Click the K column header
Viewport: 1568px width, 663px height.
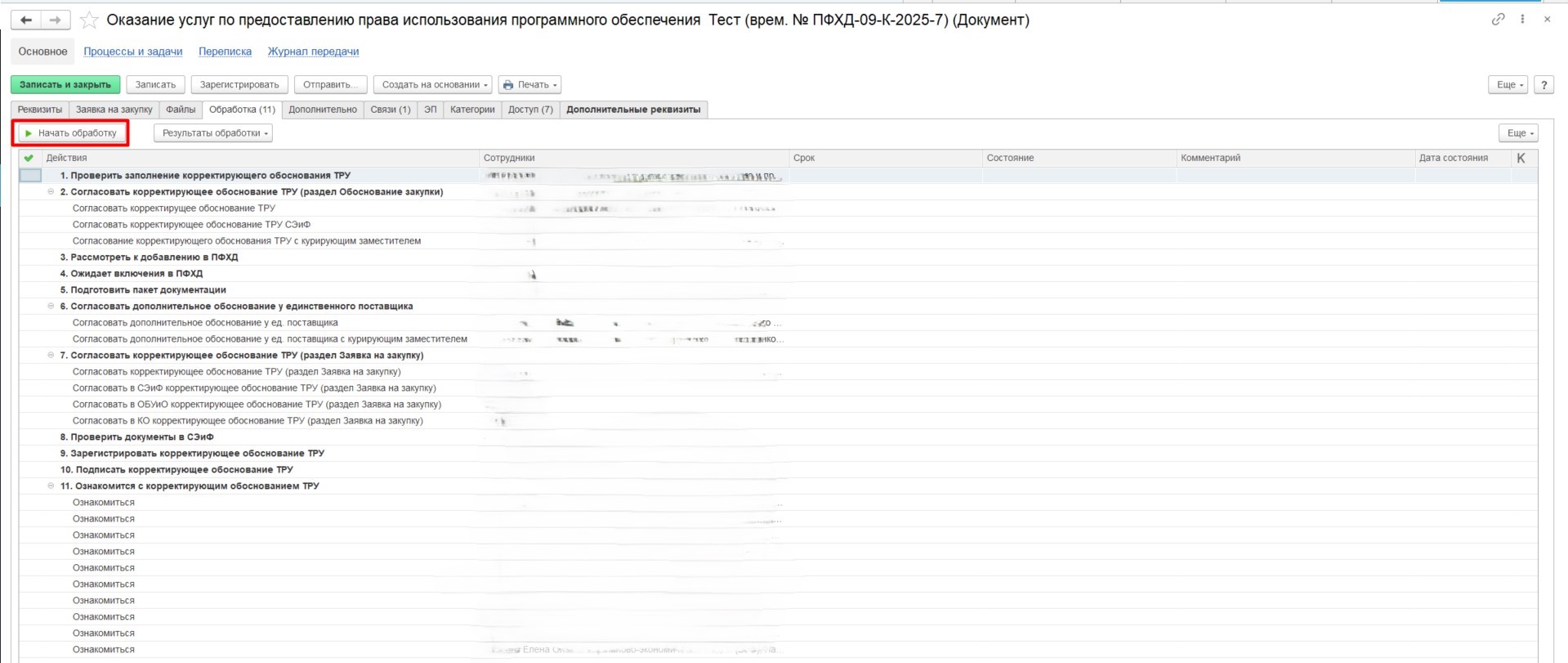(1521, 158)
